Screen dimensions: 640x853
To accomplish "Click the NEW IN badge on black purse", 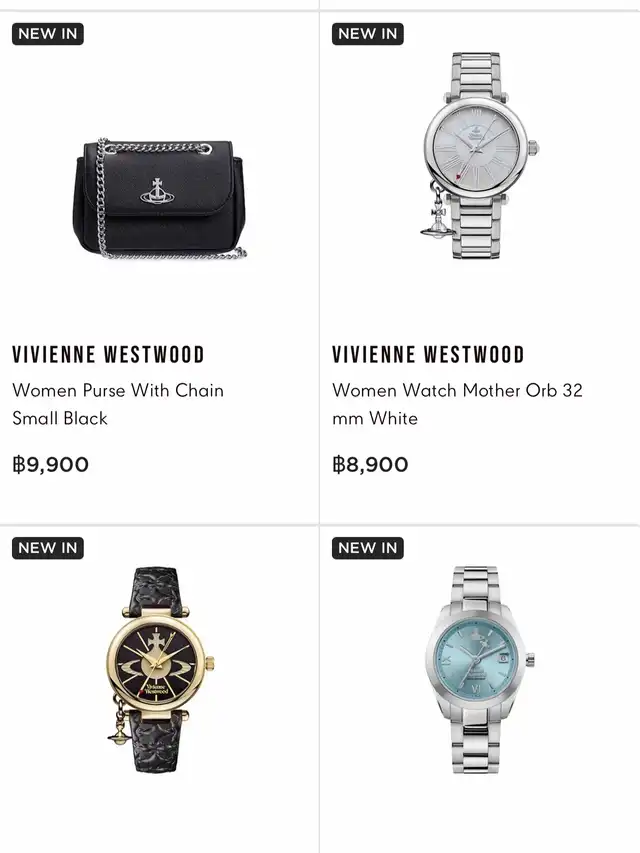I will [47, 34].
